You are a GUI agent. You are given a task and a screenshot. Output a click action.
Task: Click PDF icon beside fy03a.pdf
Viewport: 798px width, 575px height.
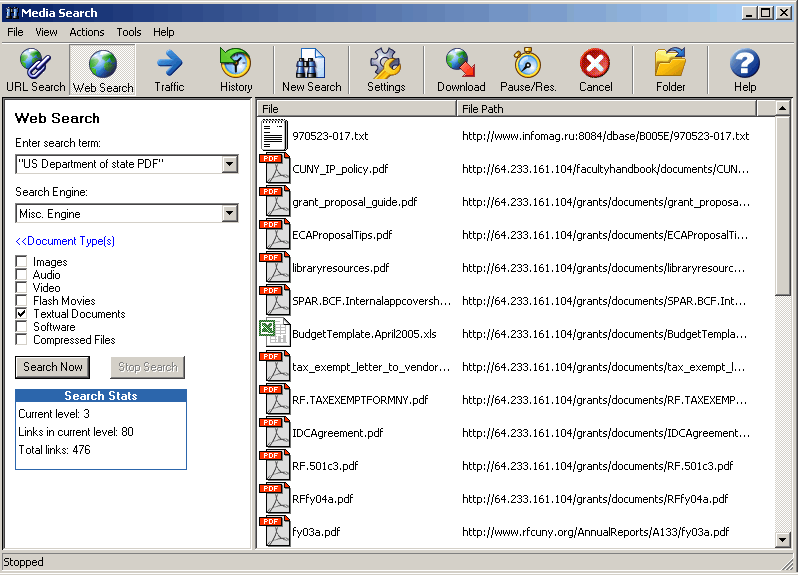click(274, 531)
